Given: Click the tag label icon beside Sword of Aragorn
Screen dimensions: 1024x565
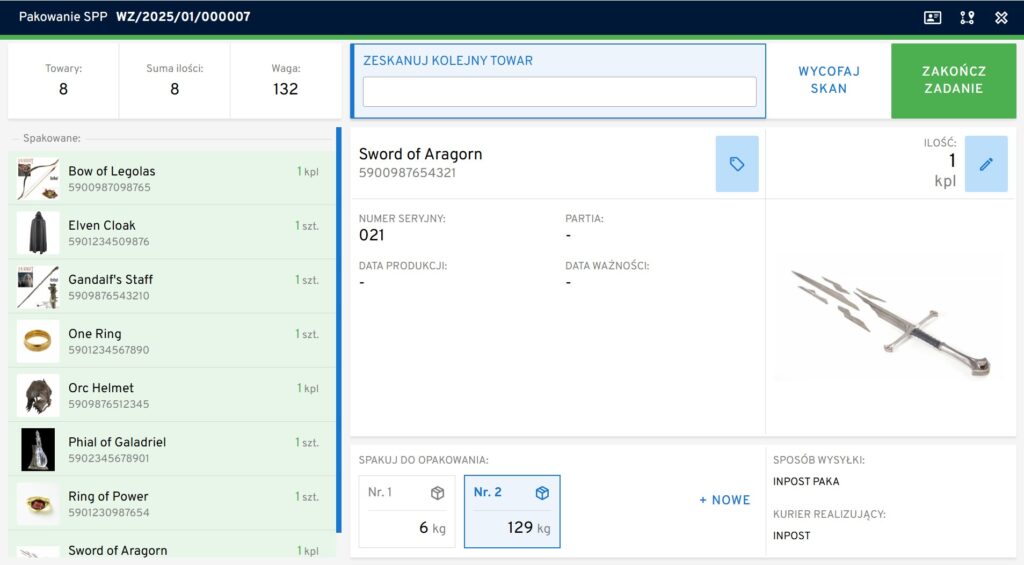Looking at the screenshot, I should click(737, 164).
